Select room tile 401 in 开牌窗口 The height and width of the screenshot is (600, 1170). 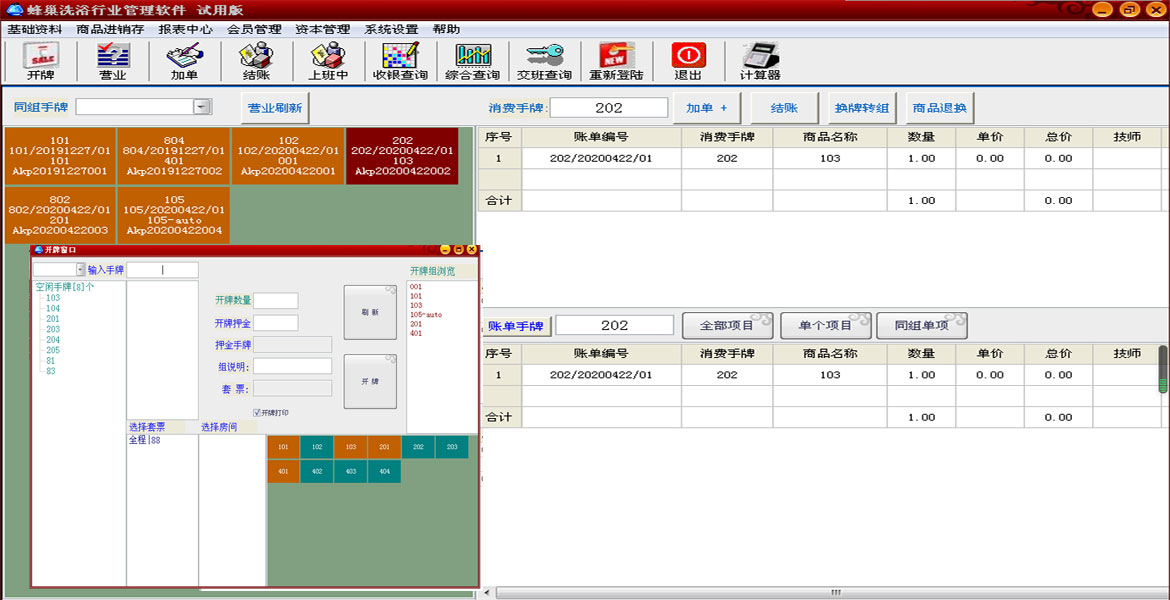coord(283,472)
